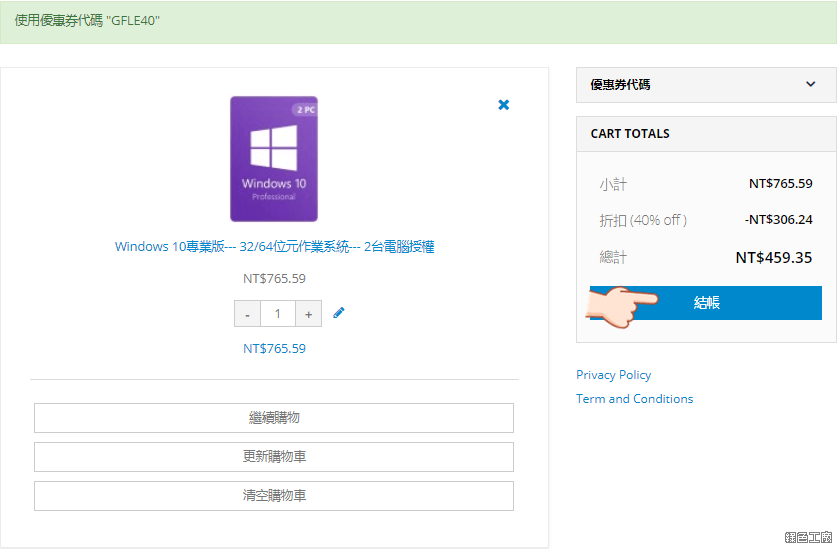Expand the 優惠券代碼 coupon code panel
This screenshot has width=838, height=549.
point(706,84)
